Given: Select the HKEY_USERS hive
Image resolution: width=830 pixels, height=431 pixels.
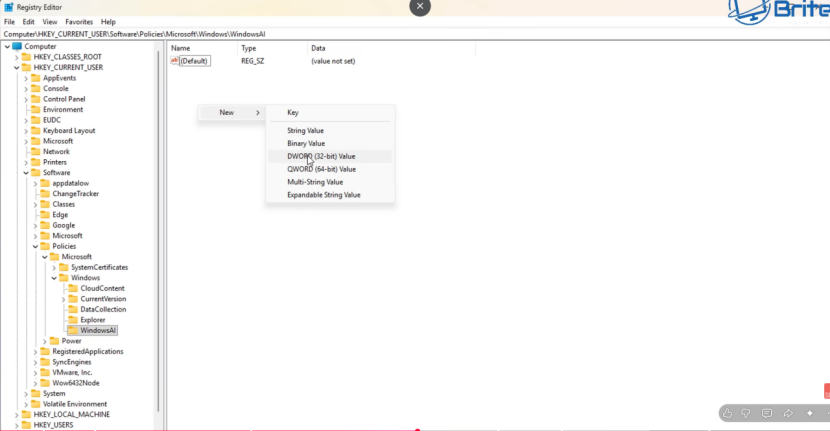Looking at the screenshot, I should pyautogui.click(x=53, y=425).
